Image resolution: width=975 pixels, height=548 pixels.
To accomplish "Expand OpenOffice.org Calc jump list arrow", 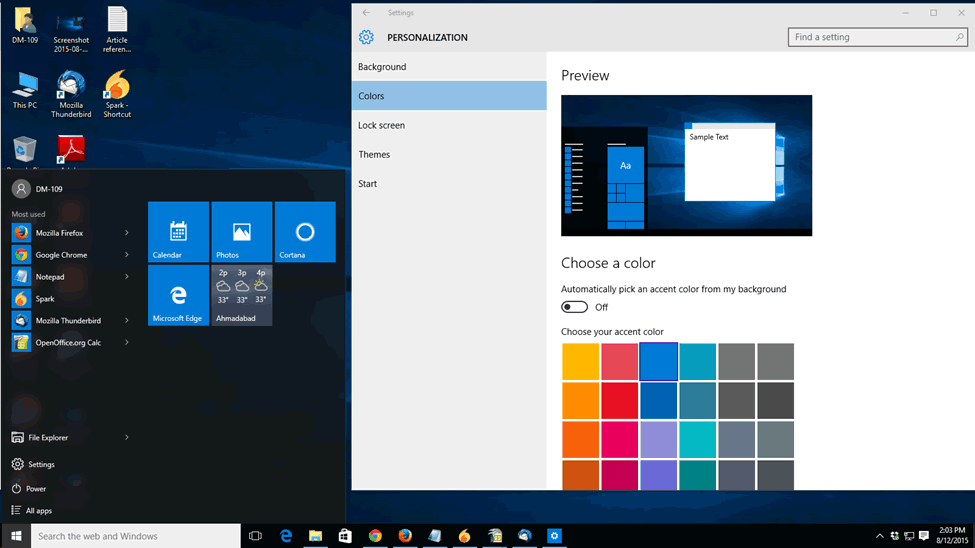I will (x=127, y=343).
